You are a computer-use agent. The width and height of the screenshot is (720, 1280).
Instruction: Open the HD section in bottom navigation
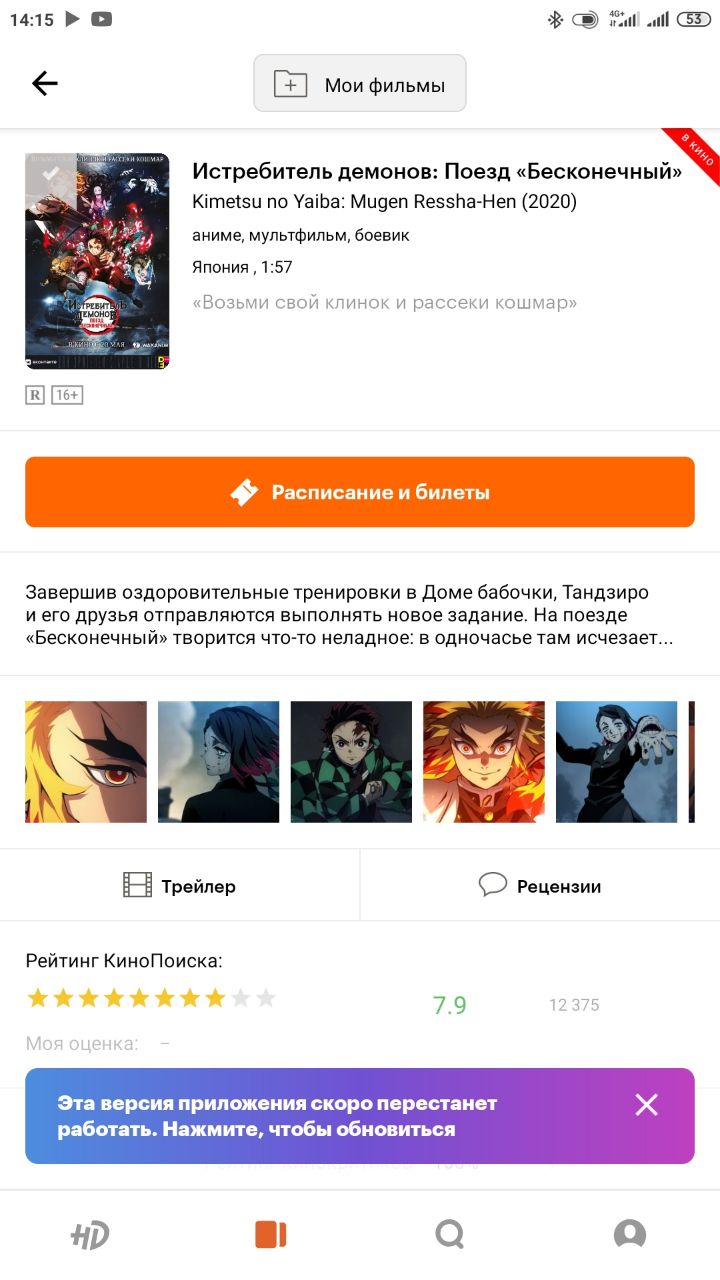90,1235
